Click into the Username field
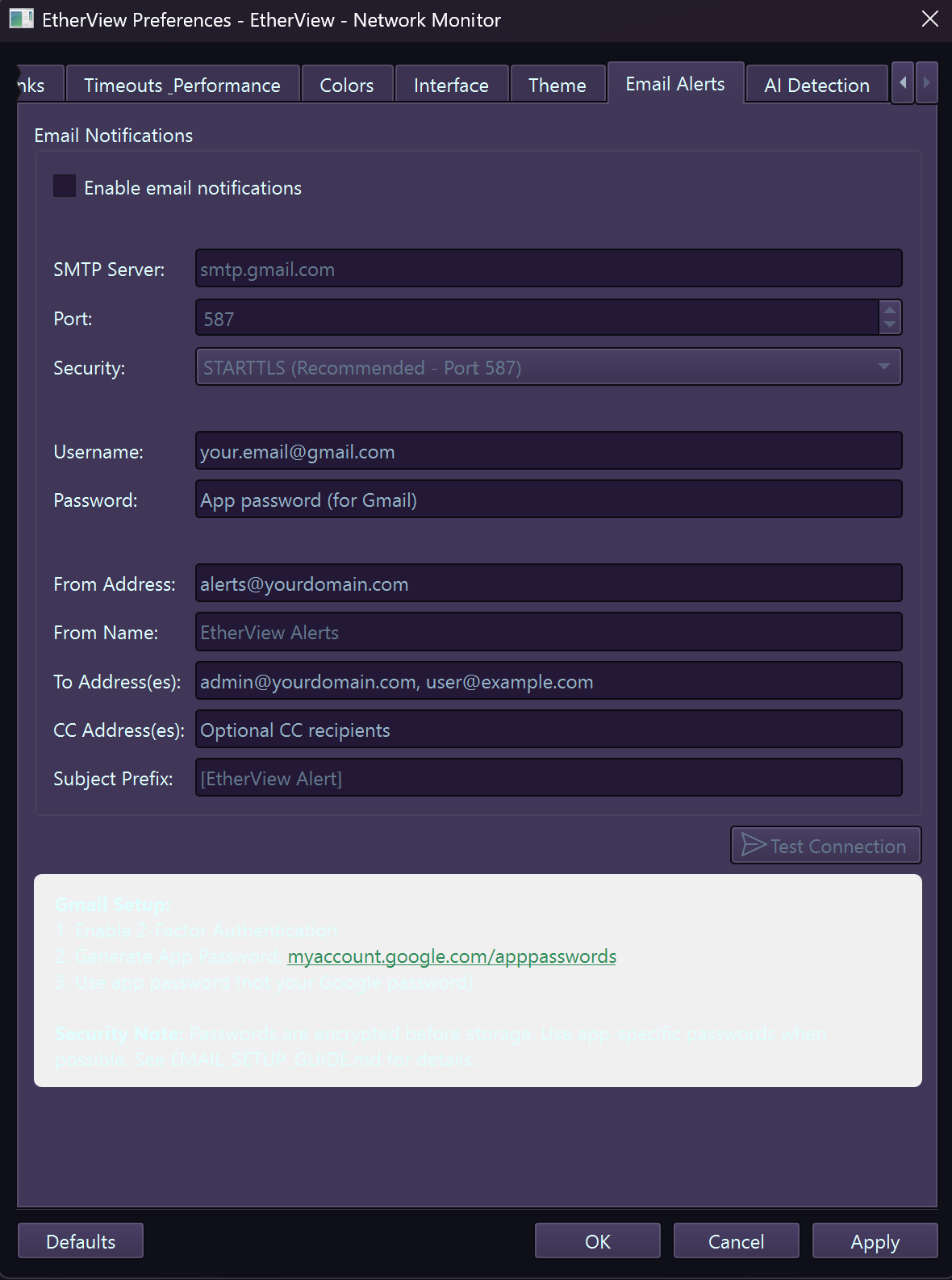Screen dimensions: 952x1280 (x=549, y=450)
